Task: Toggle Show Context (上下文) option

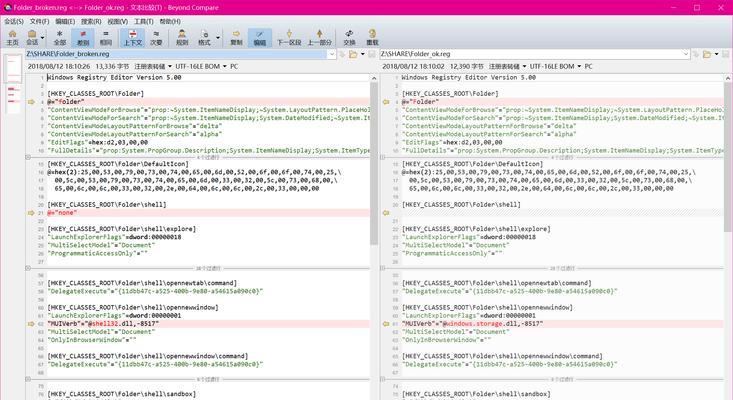Action: (133, 37)
